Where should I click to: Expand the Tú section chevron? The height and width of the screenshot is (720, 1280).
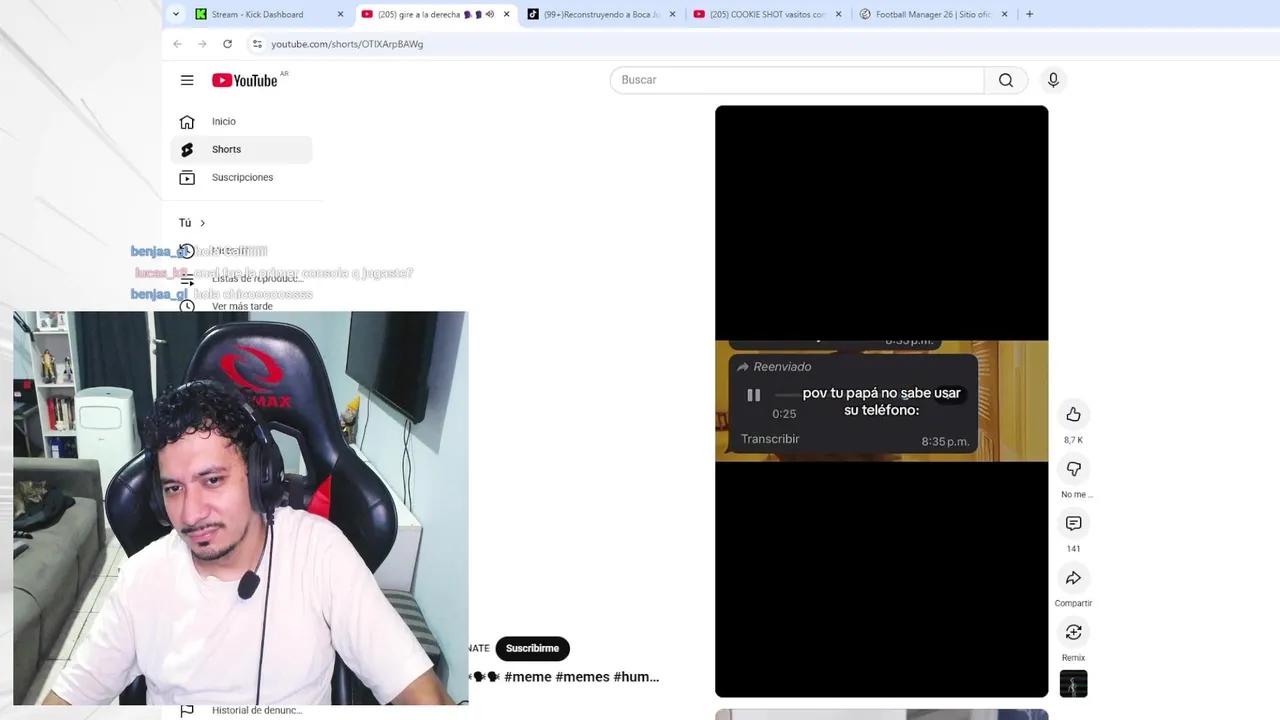pos(202,223)
